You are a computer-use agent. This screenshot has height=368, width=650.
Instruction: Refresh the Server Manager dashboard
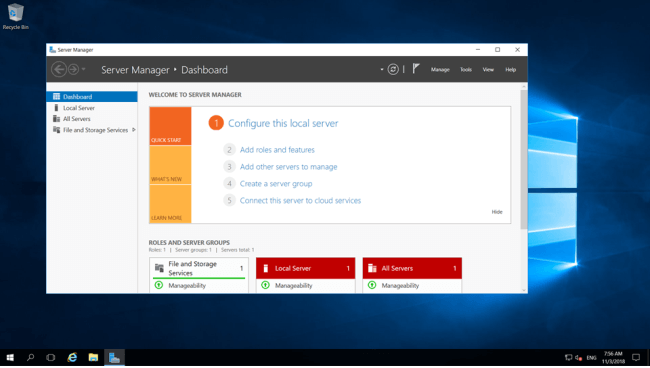393,69
